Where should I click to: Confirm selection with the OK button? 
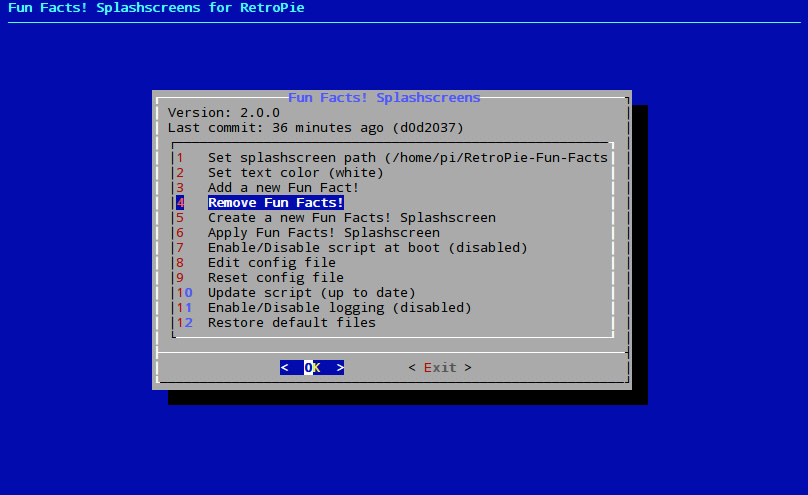[x=312, y=367]
